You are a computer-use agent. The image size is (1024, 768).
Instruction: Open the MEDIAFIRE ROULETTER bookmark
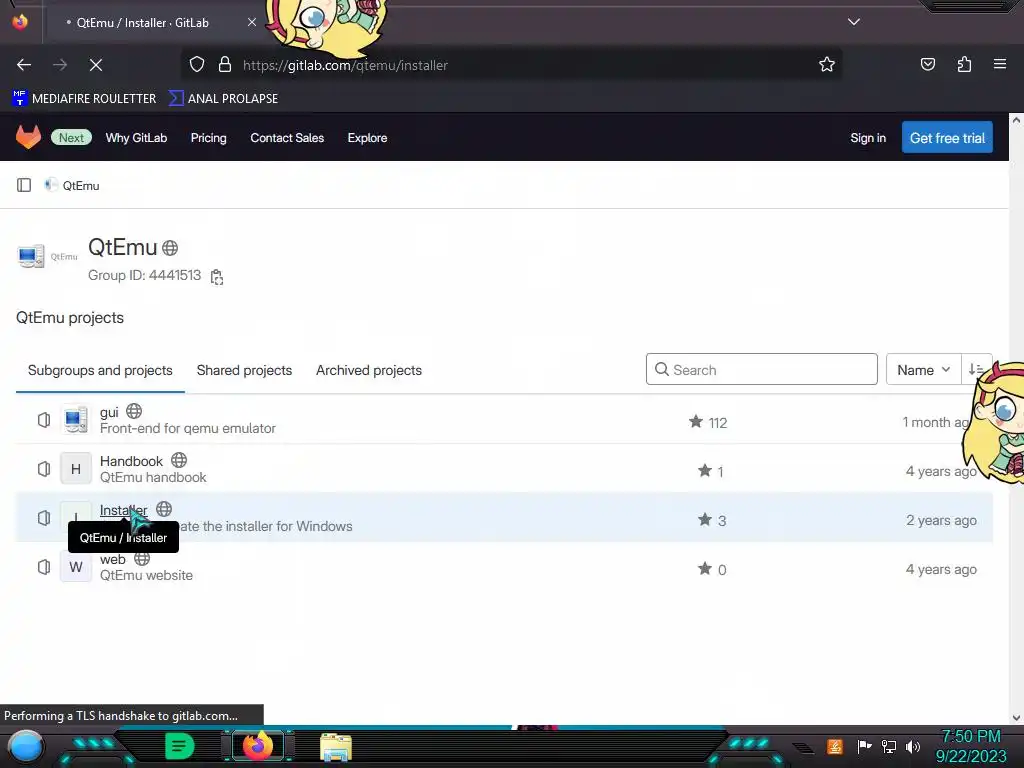pos(84,99)
